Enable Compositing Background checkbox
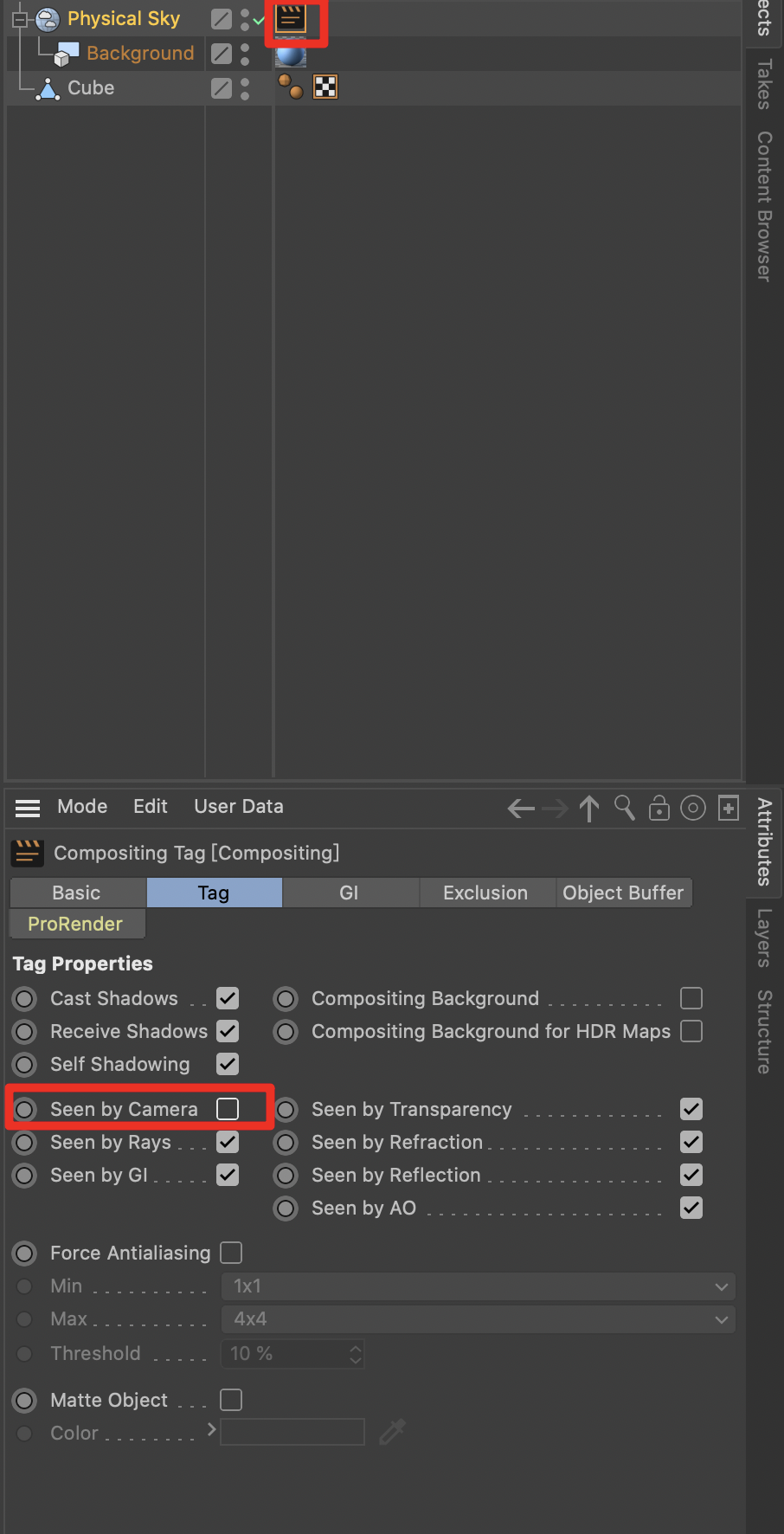The height and width of the screenshot is (1534, 784). (691, 998)
